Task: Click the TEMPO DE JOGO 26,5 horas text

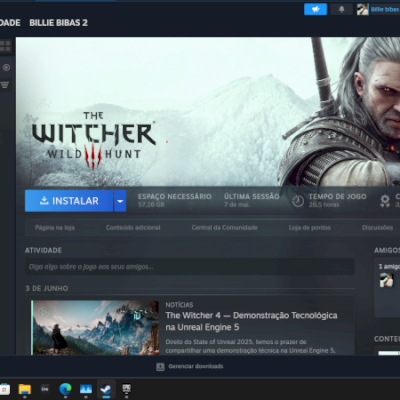Action: coord(337,200)
